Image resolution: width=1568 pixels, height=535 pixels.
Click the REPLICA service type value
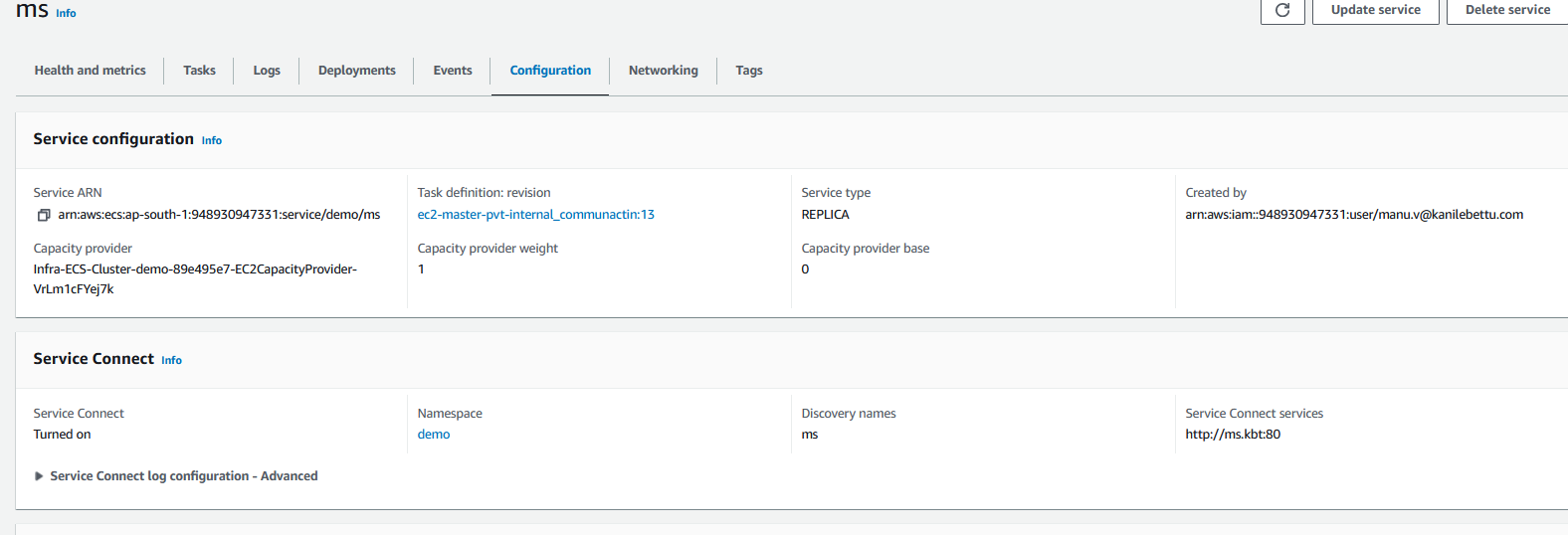click(826, 215)
